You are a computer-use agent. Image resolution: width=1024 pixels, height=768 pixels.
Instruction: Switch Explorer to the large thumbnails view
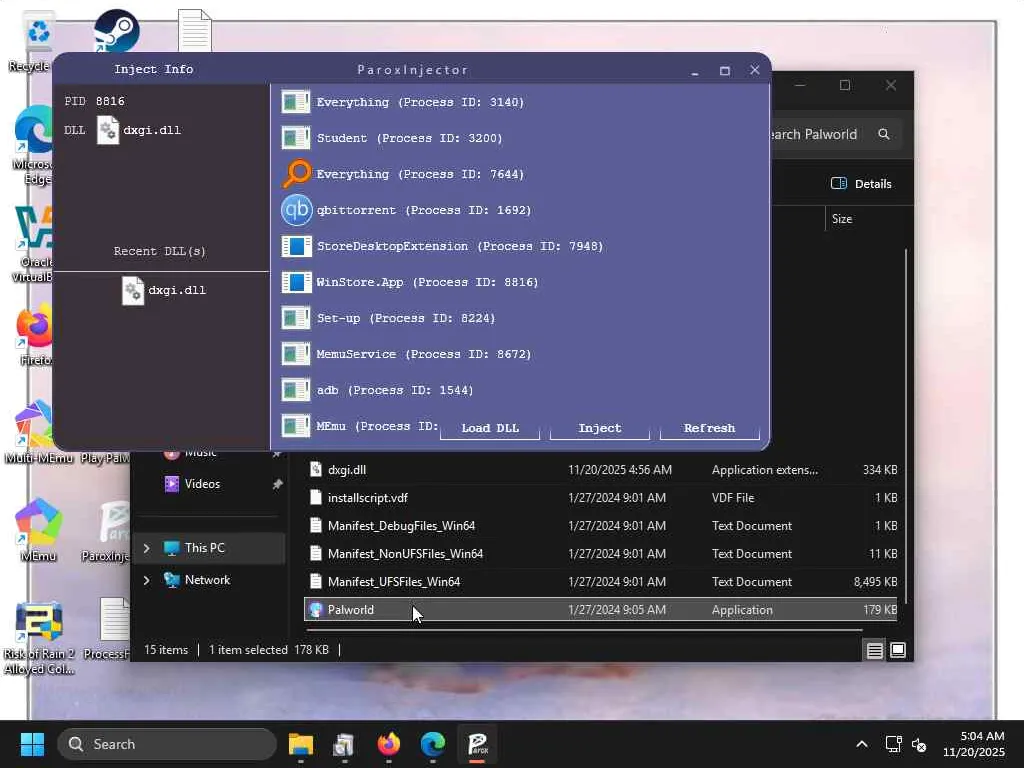point(898,650)
